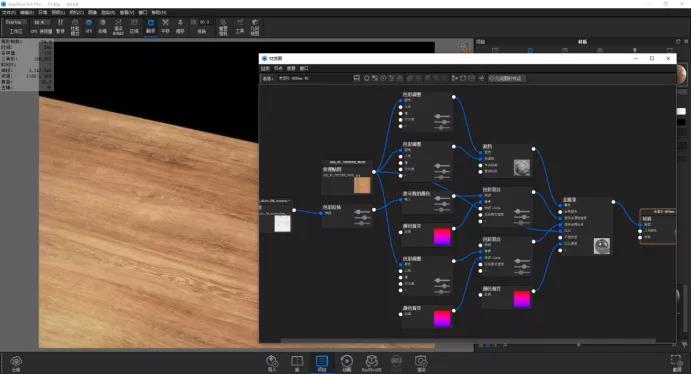Screen dimensions: 692x374
Task: Toggle the blue NURBS ribbon button
Action: [x=89, y=26]
